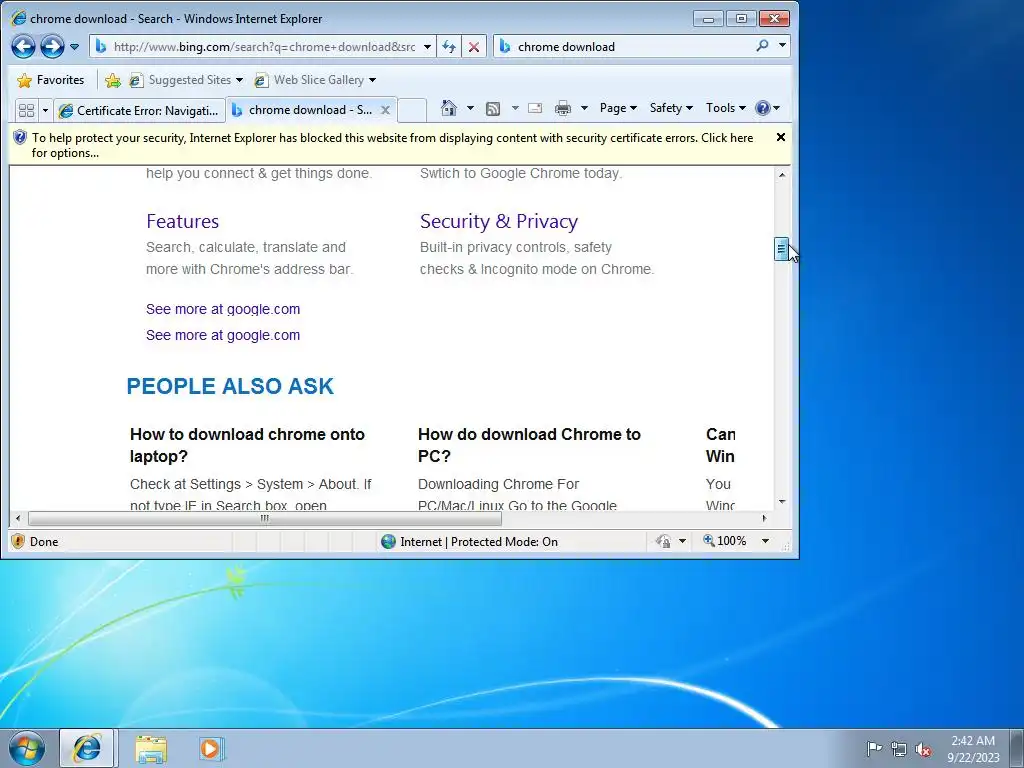Open the Favorites center
The height and width of the screenshot is (768, 1024).
[51, 80]
